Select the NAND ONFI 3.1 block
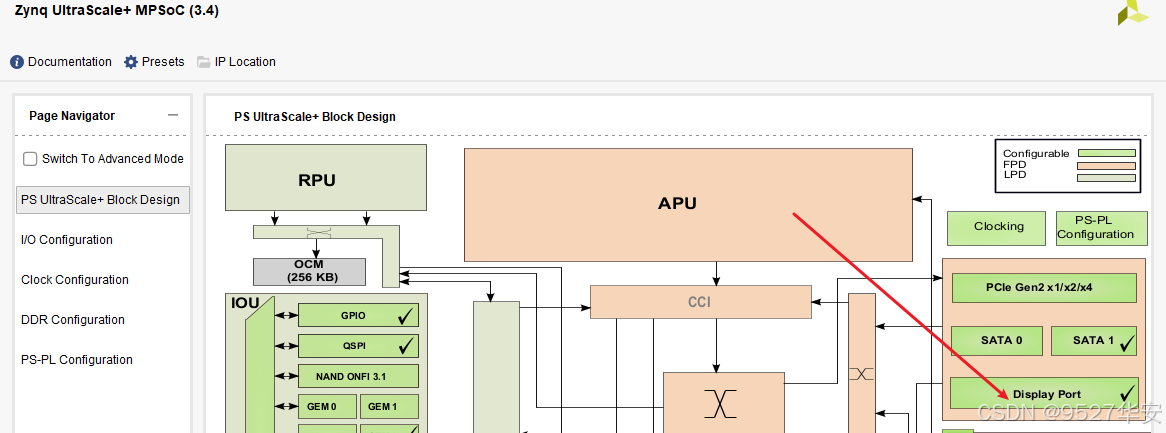 point(358,376)
